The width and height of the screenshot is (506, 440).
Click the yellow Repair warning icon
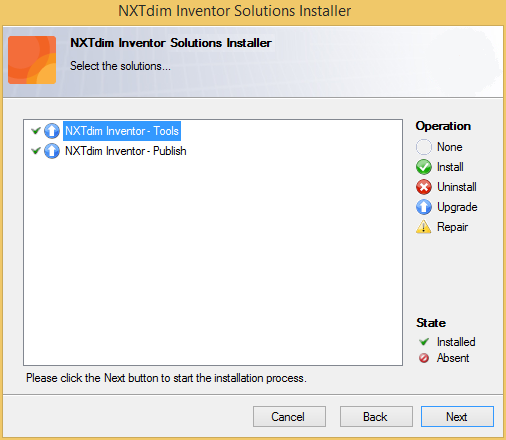424,227
